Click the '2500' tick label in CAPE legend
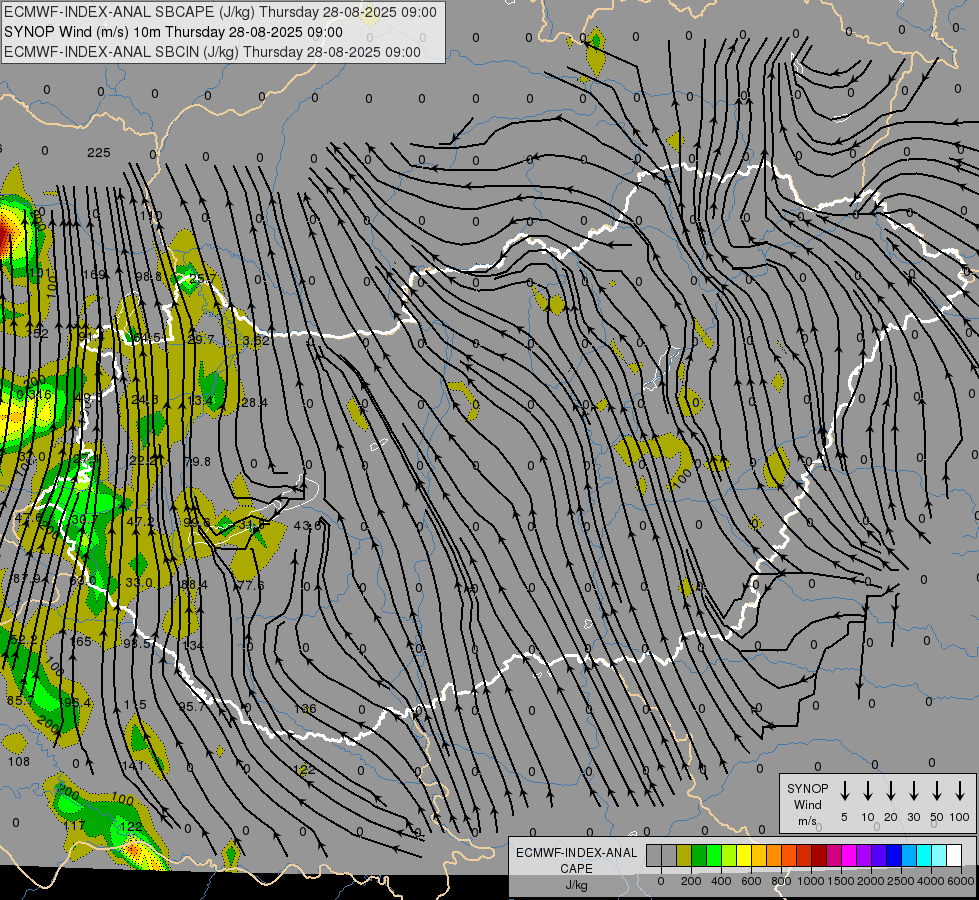979x900 pixels. point(901,881)
